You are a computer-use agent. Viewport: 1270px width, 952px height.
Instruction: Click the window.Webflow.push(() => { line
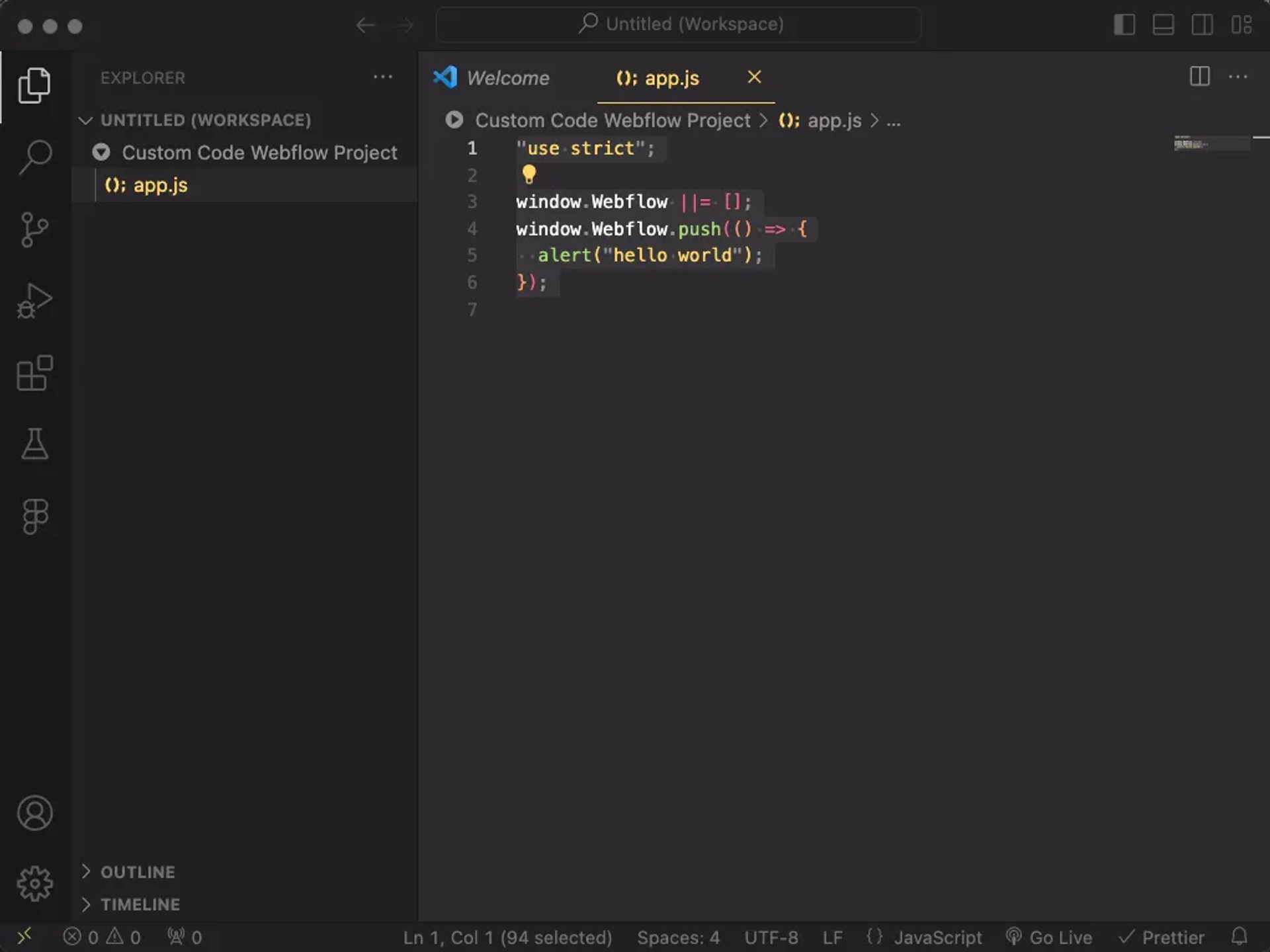pos(661,229)
